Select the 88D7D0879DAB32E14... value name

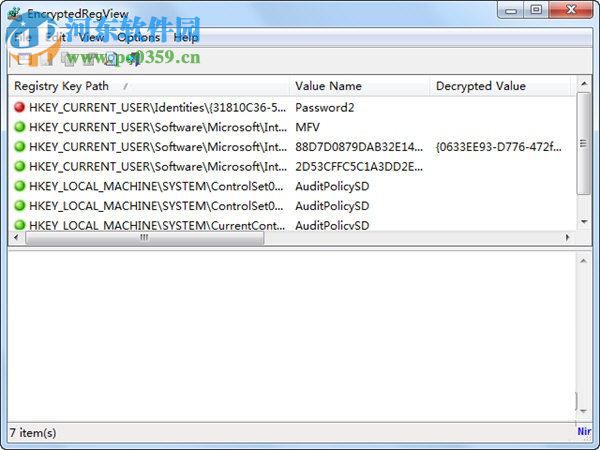point(359,147)
